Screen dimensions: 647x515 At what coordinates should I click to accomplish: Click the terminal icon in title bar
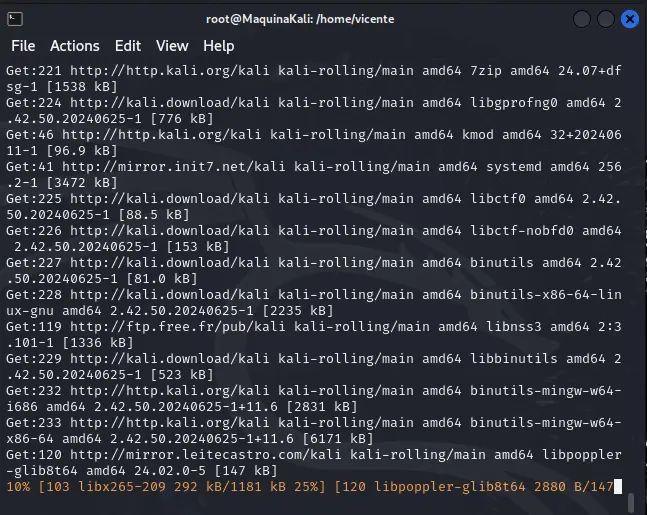pyautogui.click(x=15, y=19)
